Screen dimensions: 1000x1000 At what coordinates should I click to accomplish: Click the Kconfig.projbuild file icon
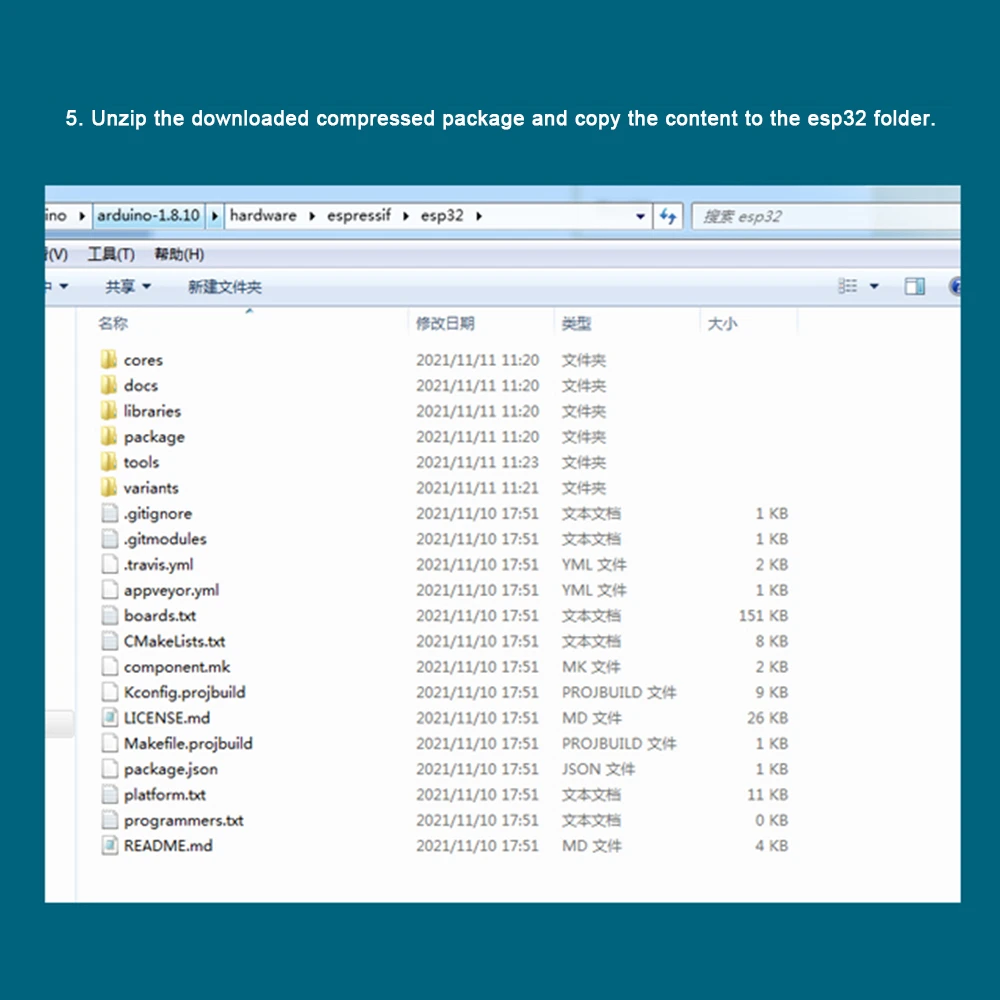[110, 691]
